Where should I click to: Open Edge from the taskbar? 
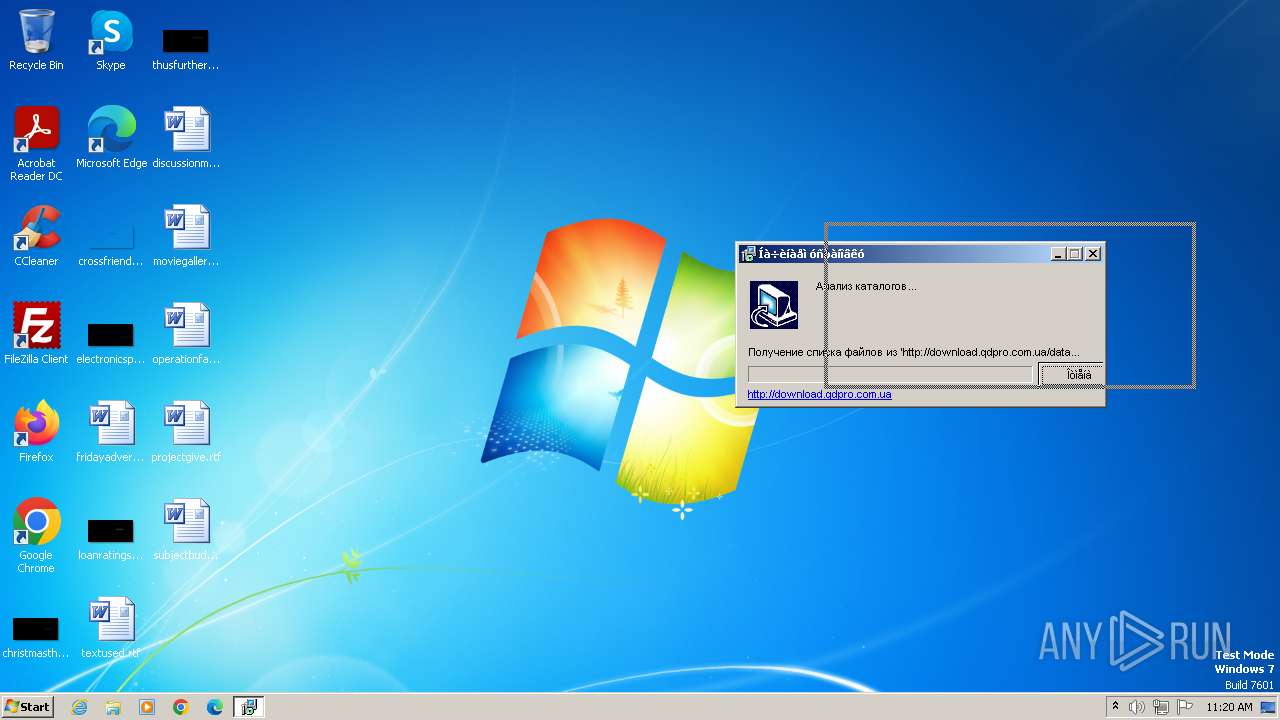point(215,707)
